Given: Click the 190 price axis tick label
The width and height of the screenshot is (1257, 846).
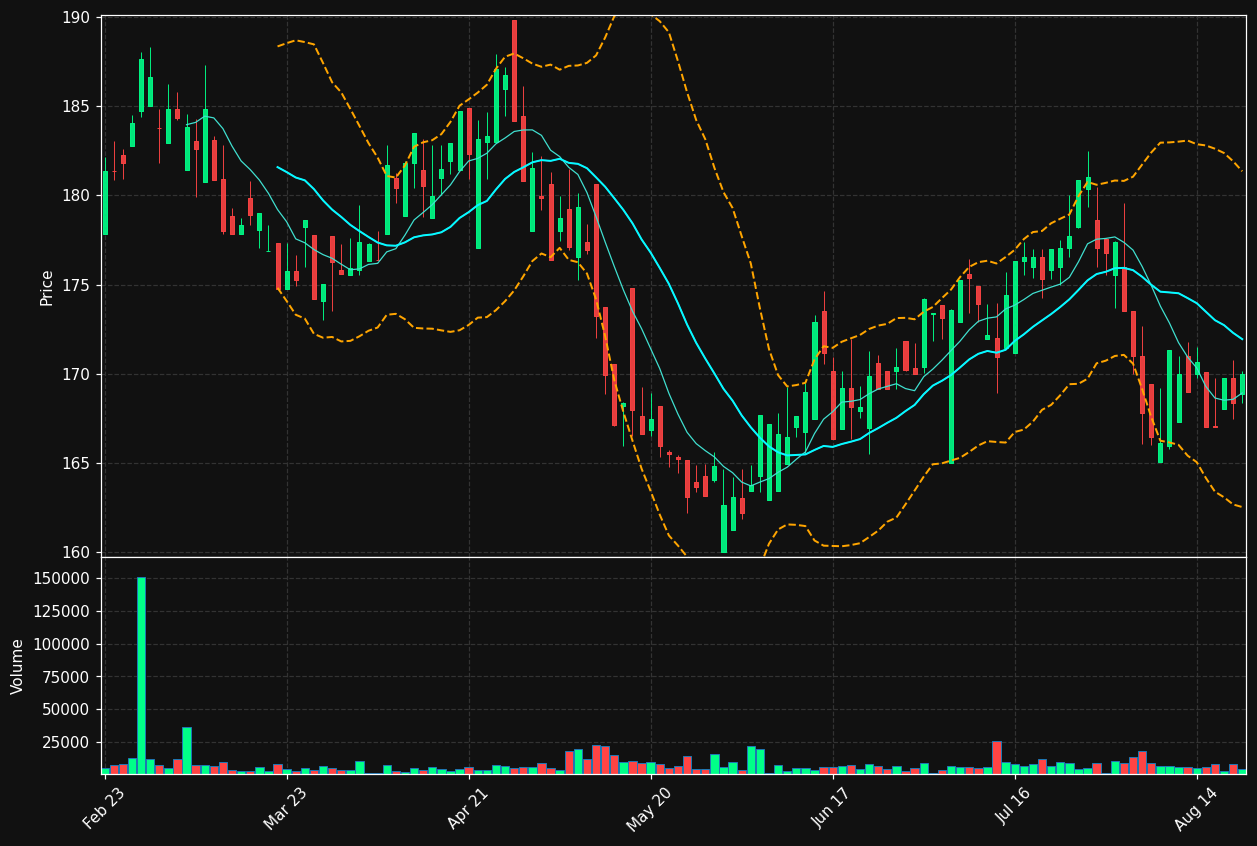Looking at the screenshot, I should [75, 18].
